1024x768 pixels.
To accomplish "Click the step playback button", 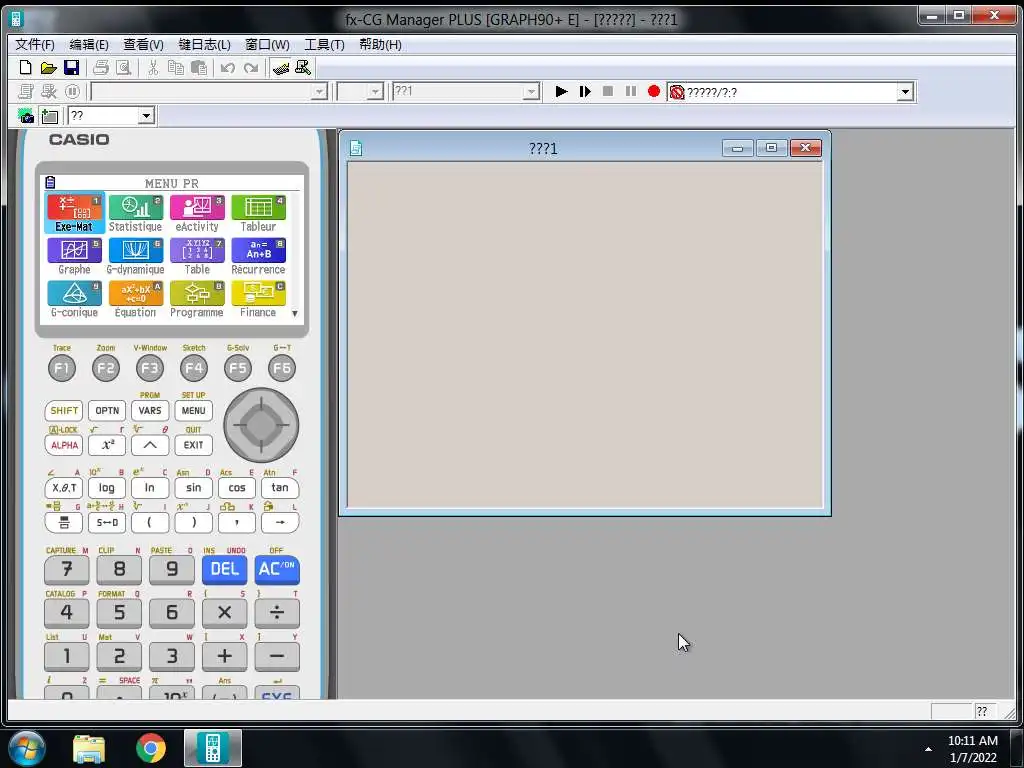I will point(584,91).
